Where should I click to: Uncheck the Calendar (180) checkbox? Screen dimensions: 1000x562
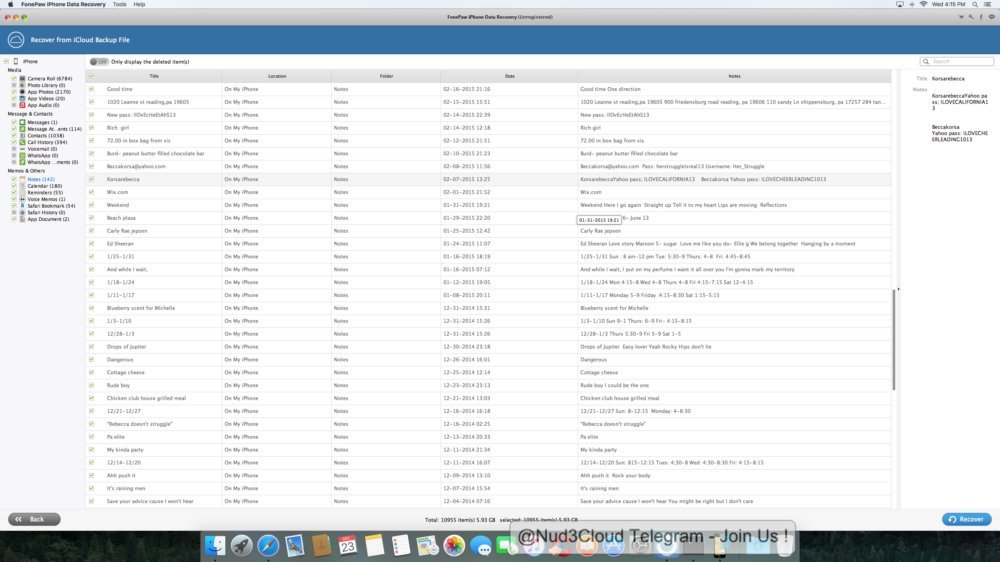(13, 186)
